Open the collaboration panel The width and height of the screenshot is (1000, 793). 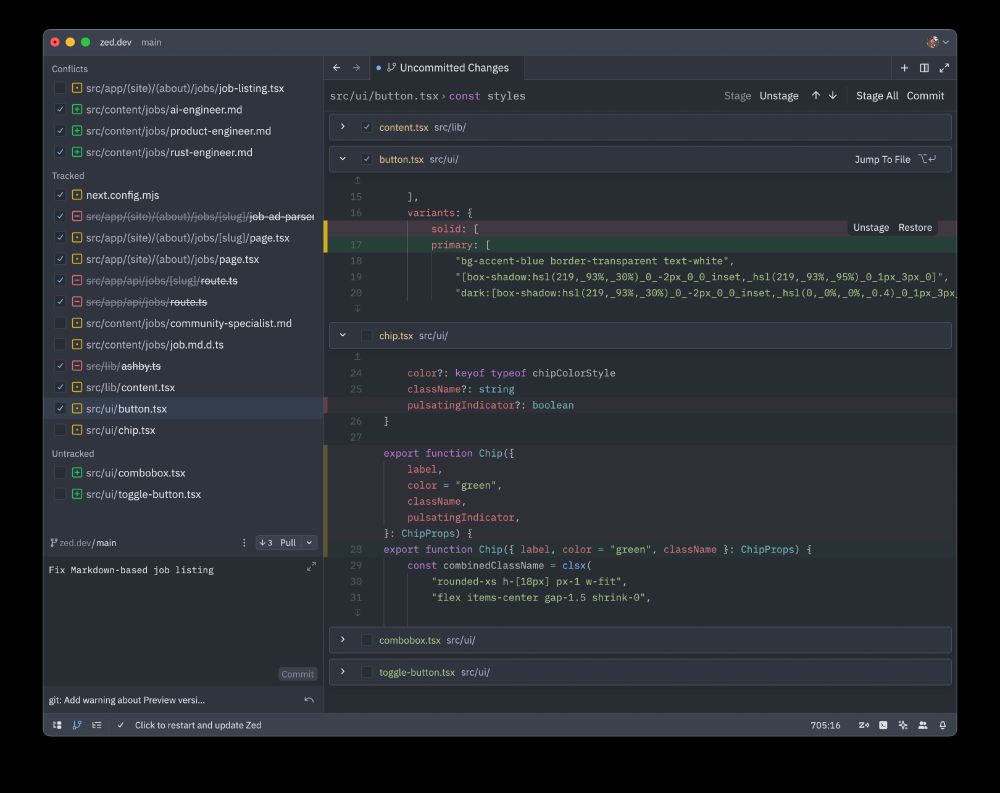[x=923, y=725]
